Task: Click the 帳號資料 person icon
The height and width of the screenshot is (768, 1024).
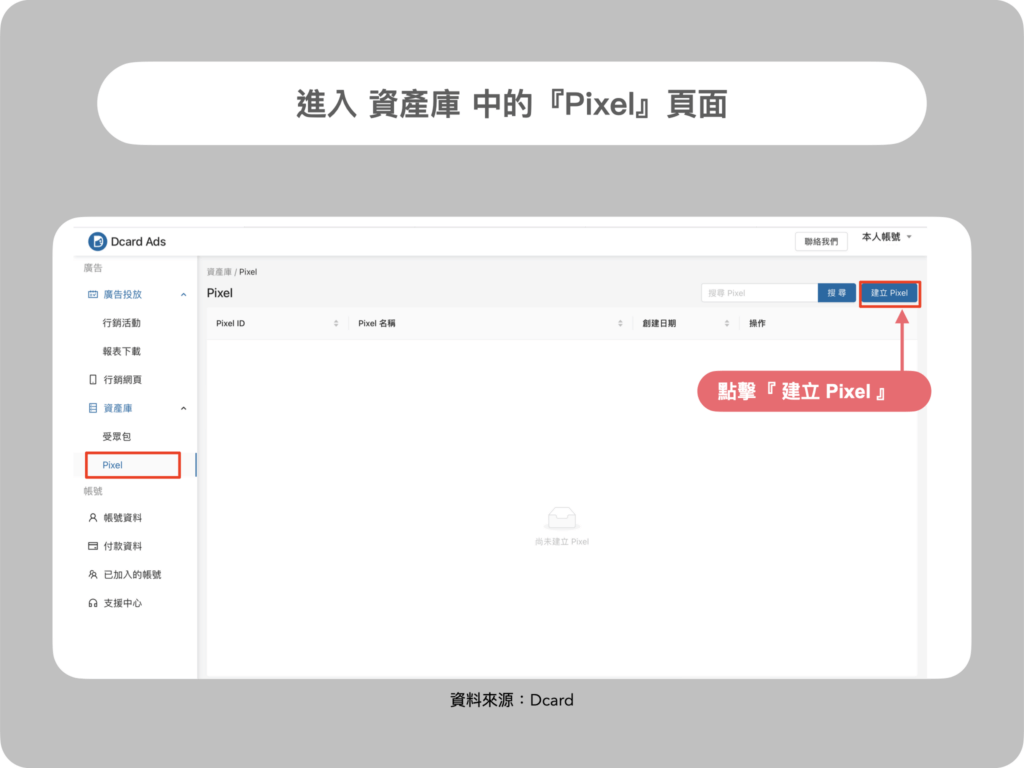Action: tap(93, 518)
